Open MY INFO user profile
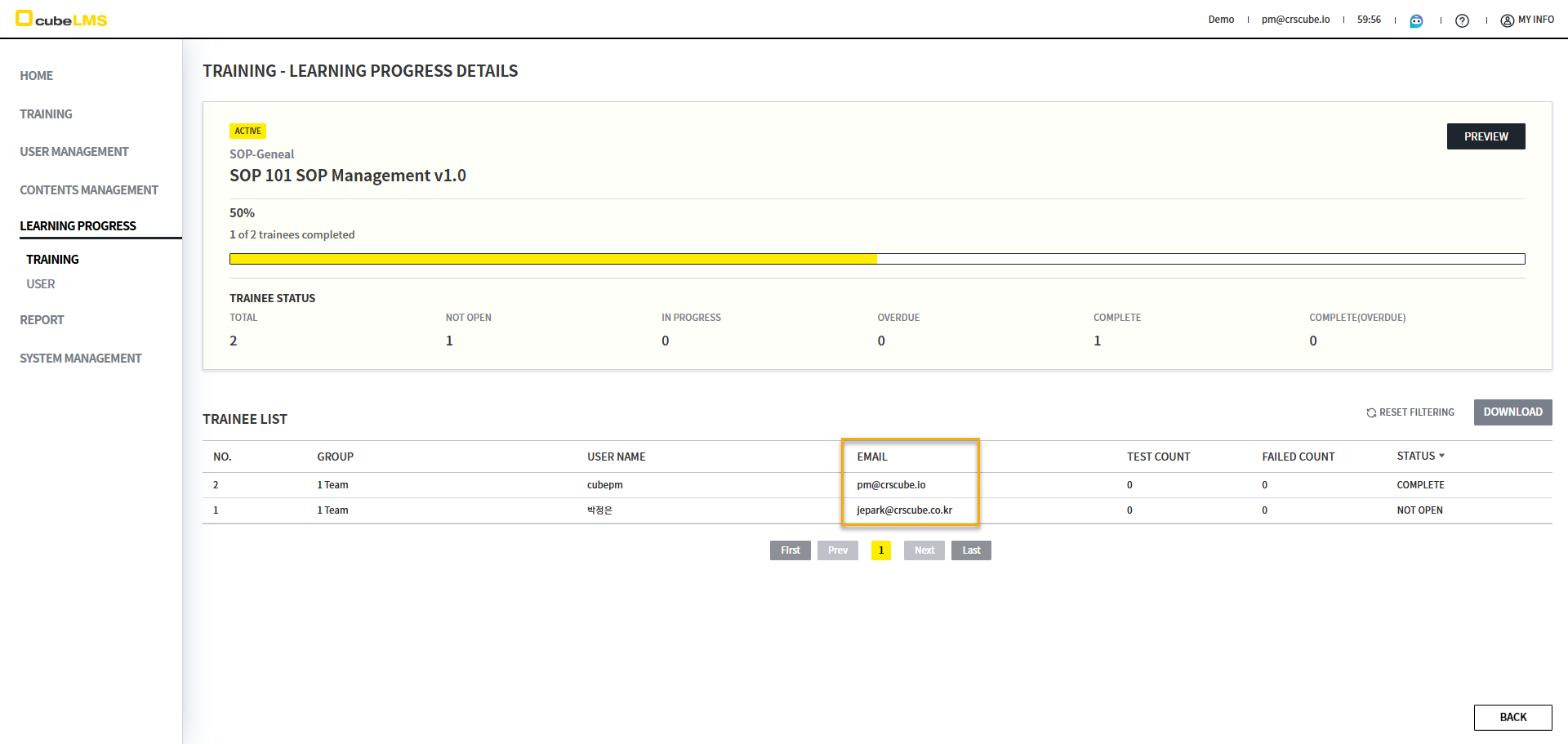This screenshot has width=1568, height=744. [x=1527, y=20]
